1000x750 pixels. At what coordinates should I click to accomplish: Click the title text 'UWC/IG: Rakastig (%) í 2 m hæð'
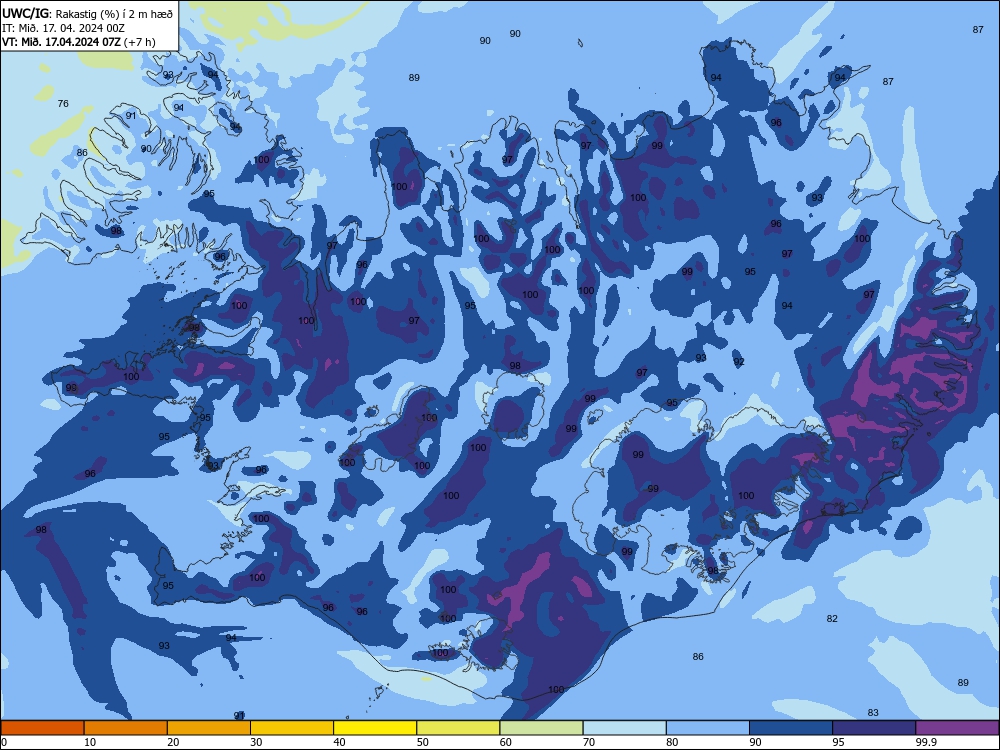[x=87, y=13]
